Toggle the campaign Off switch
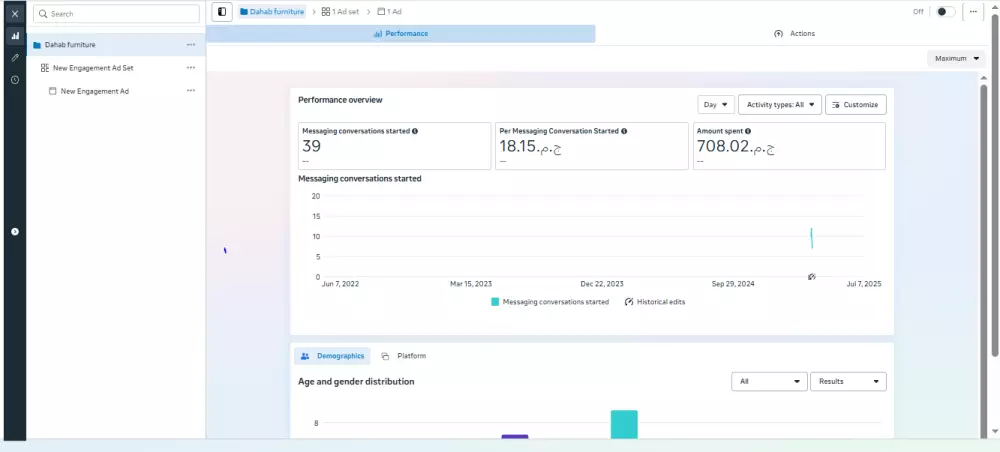The image size is (1000, 452). (x=945, y=11)
